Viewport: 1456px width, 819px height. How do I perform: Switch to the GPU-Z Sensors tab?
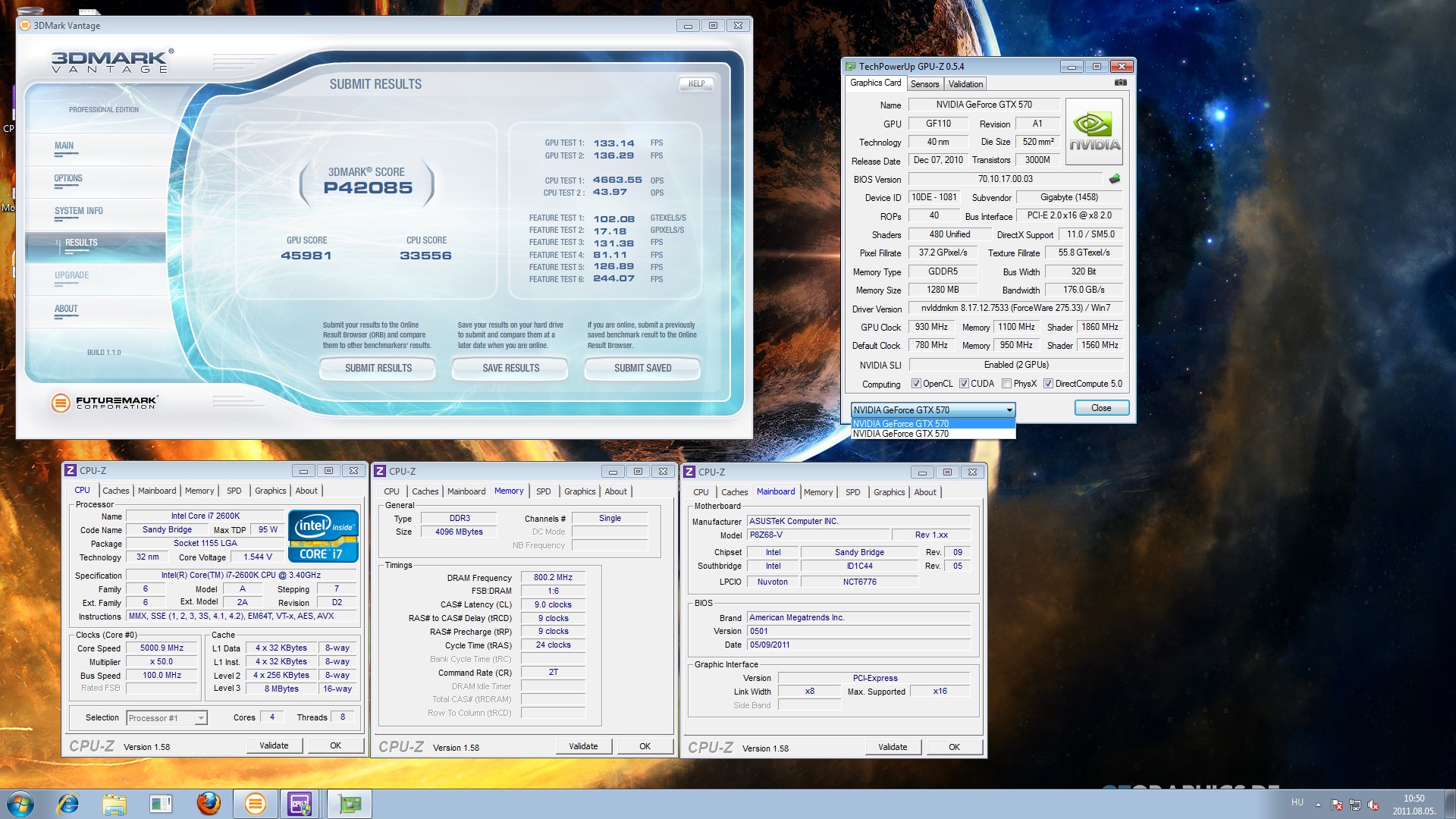tap(924, 84)
